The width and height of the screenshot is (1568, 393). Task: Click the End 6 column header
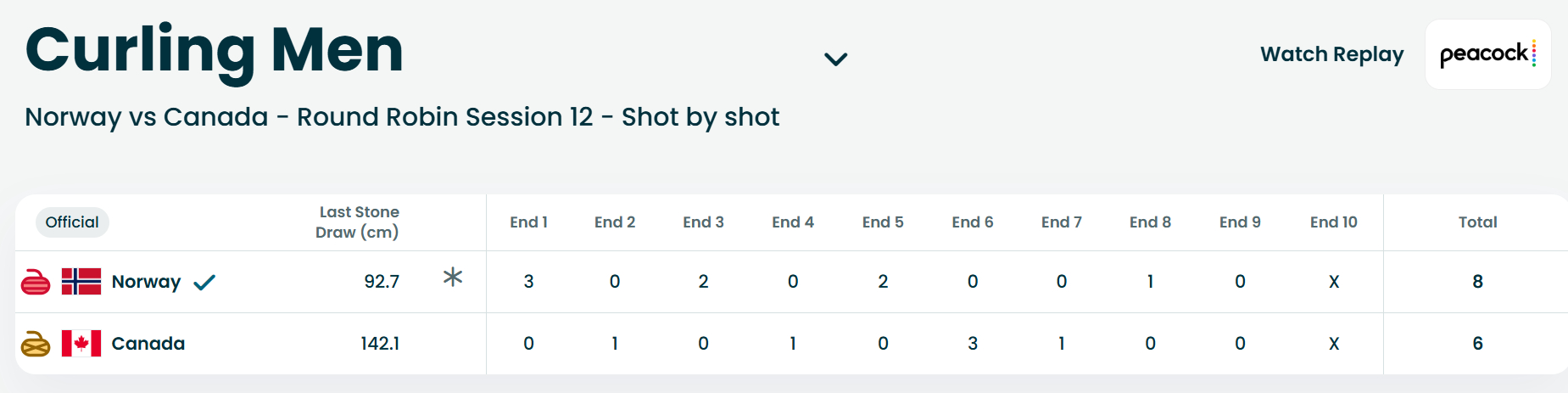973,222
